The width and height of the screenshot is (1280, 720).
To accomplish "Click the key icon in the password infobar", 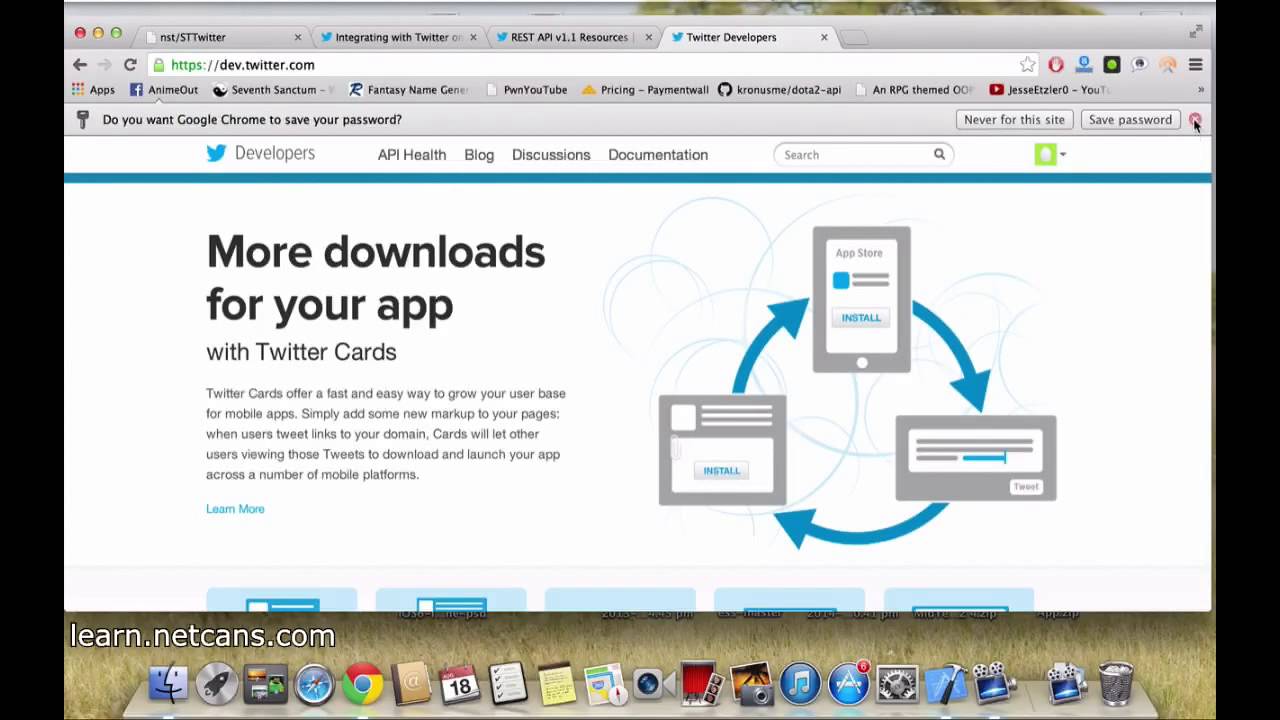I will [x=83, y=119].
